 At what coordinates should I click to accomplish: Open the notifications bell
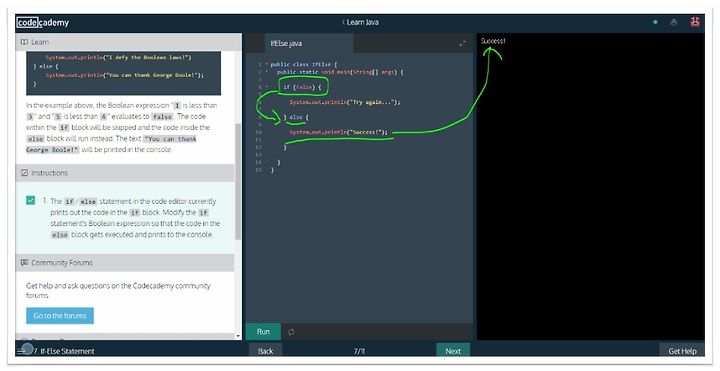pos(674,22)
